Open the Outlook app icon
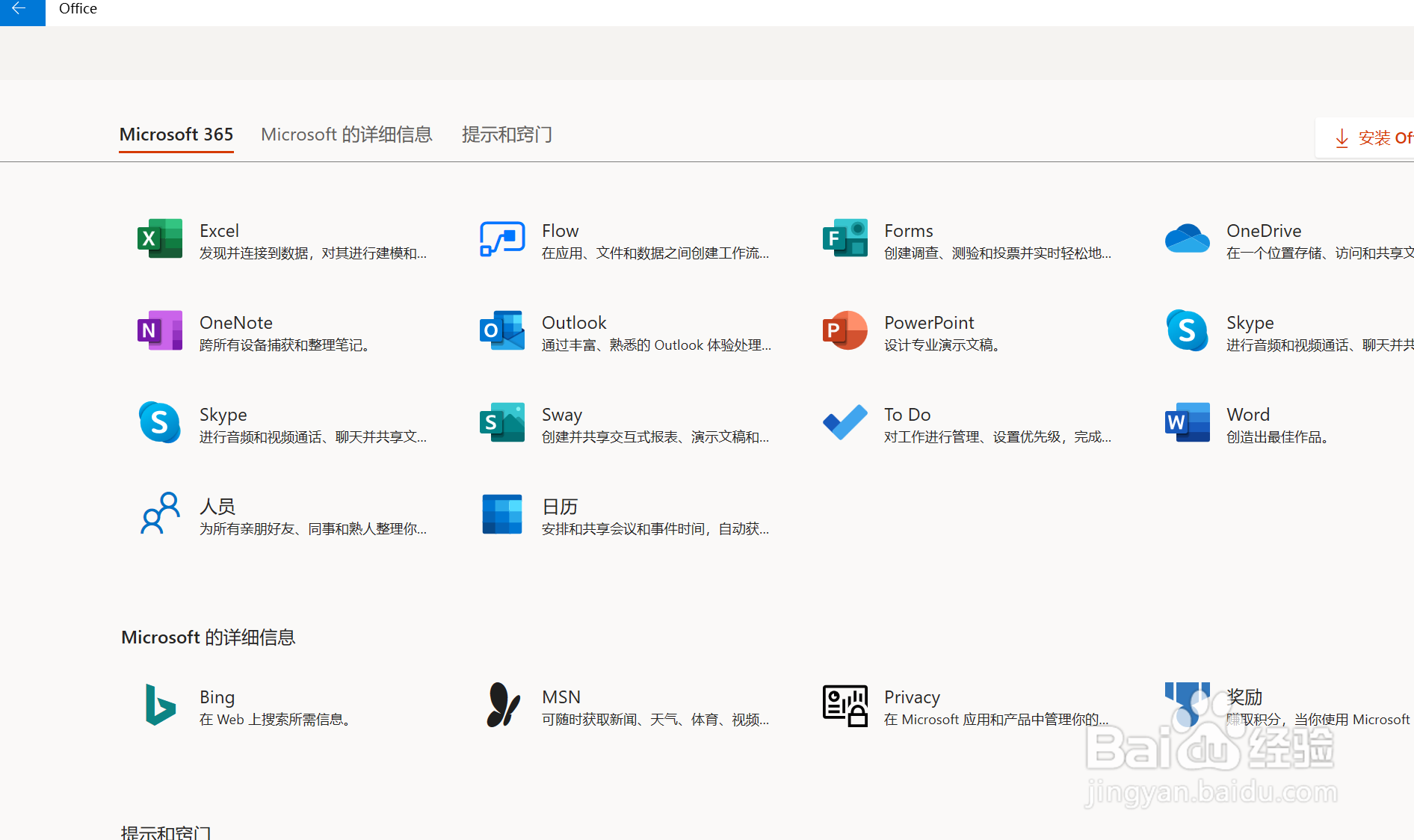The width and height of the screenshot is (1414, 840). click(x=502, y=331)
